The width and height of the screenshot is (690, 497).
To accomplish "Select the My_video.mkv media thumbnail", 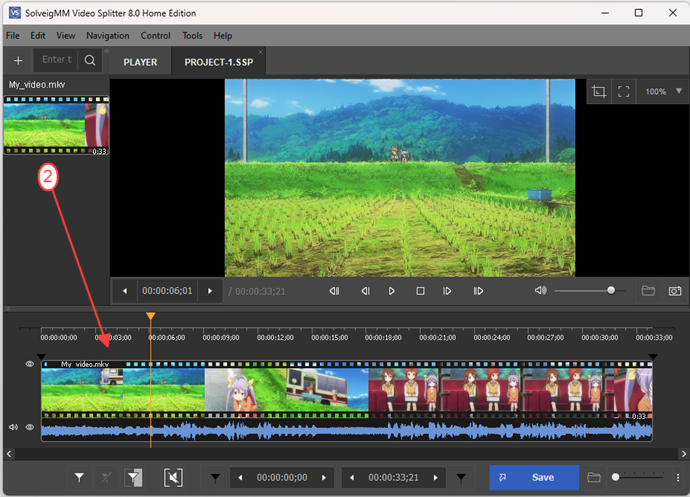I will (x=56, y=125).
